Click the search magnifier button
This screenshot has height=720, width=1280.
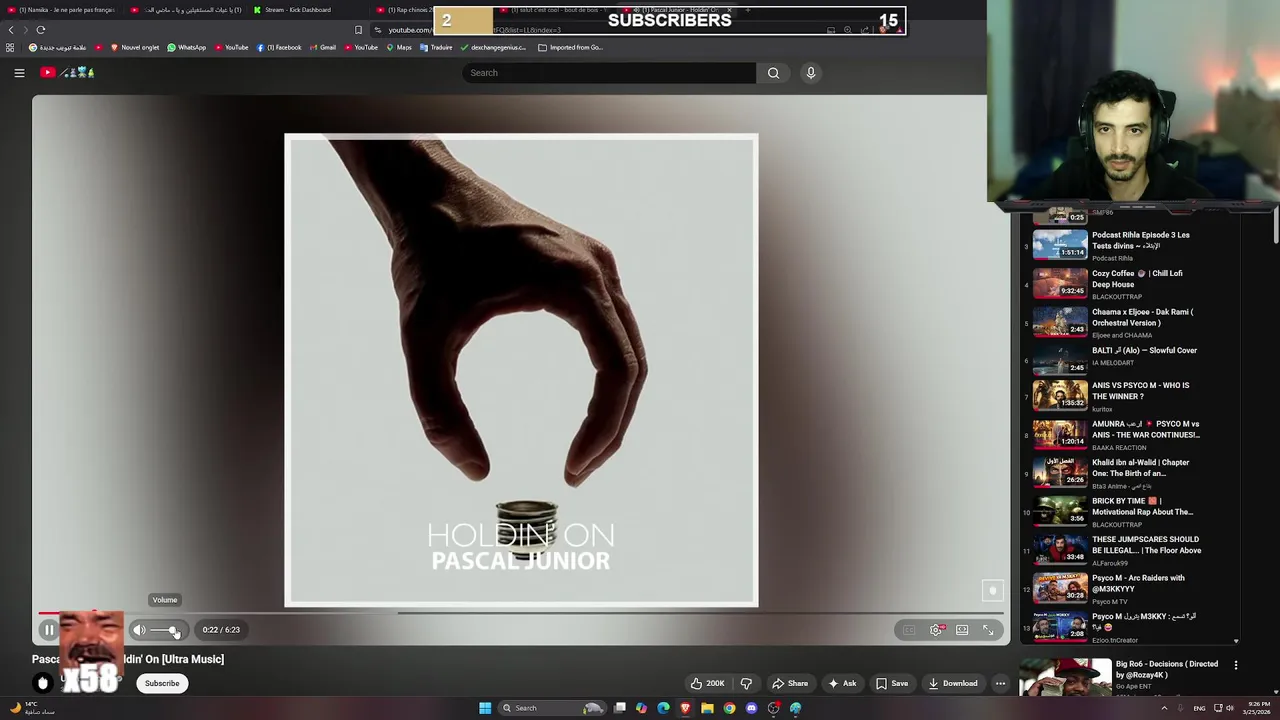(773, 72)
